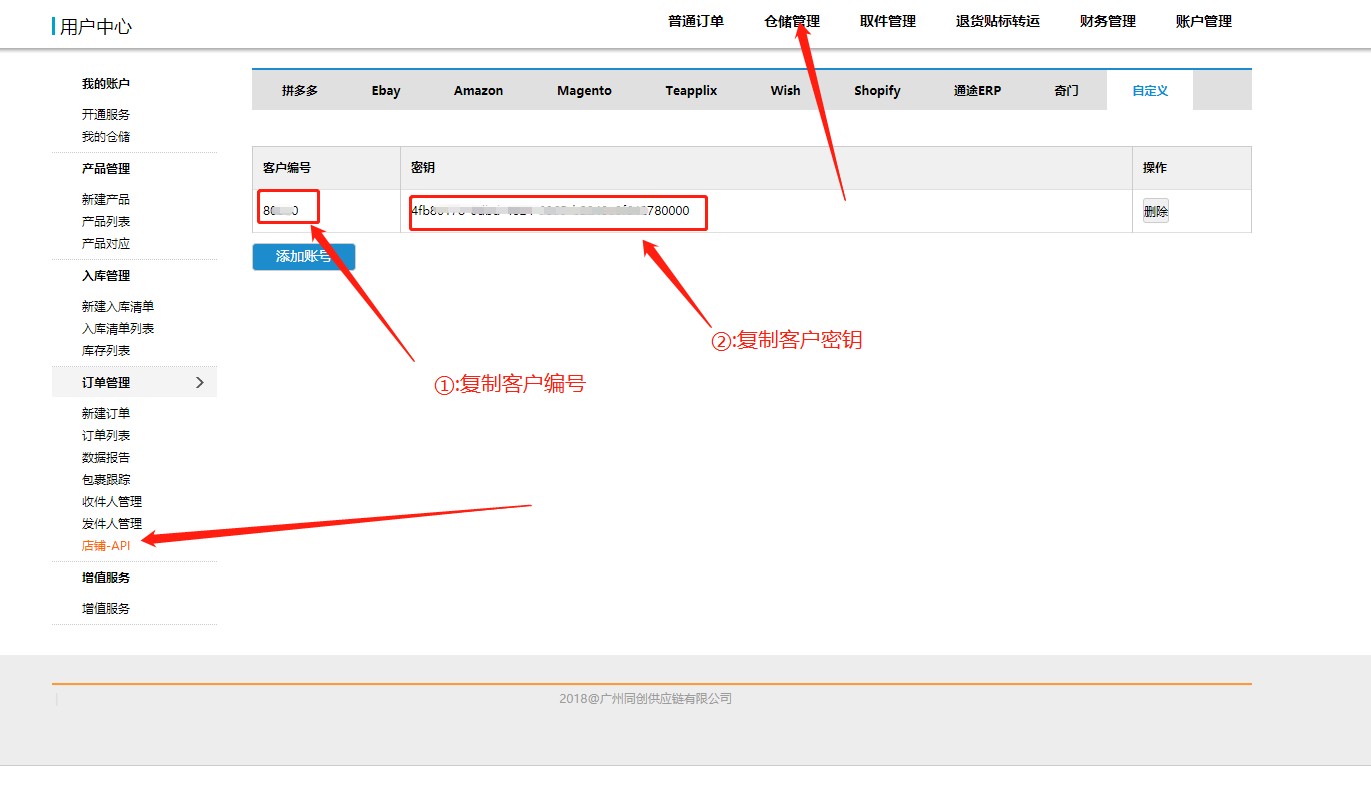Image resolution: width=1371 pixels, height=785 pixels.
Task: Go to 库存列表 in the sidebar
Action: [x=106, y=350]
